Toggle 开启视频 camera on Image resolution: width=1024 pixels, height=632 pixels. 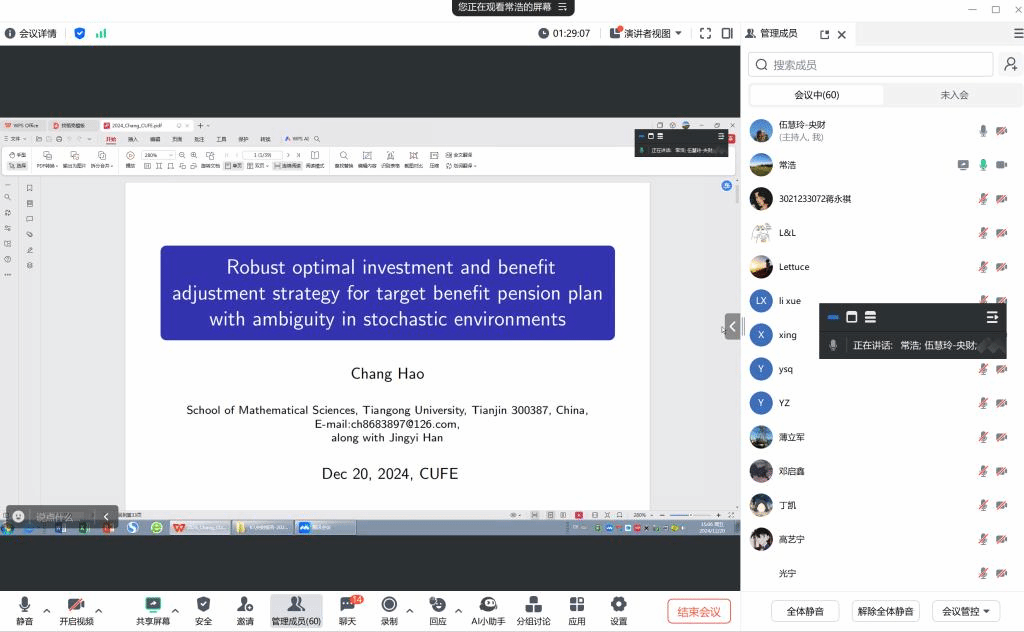coord(76,605)
